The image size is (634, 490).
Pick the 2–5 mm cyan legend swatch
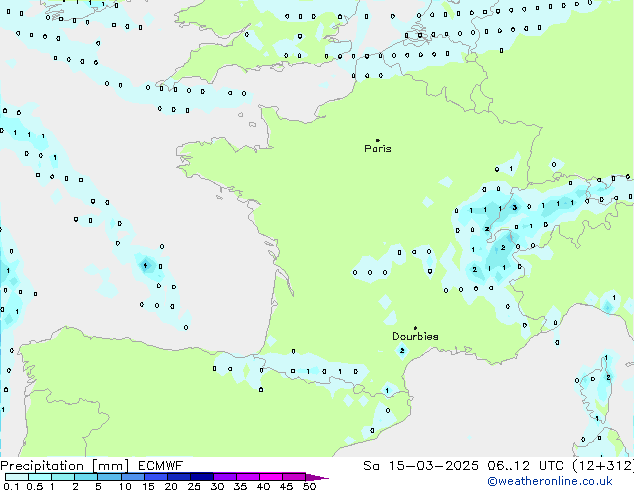pyautogui.click(x=86, y=477)
